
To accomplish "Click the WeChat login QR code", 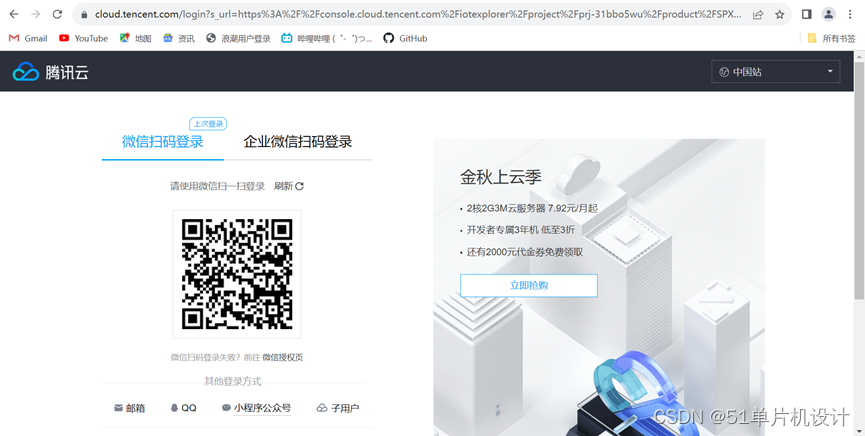I will point(237,274).
